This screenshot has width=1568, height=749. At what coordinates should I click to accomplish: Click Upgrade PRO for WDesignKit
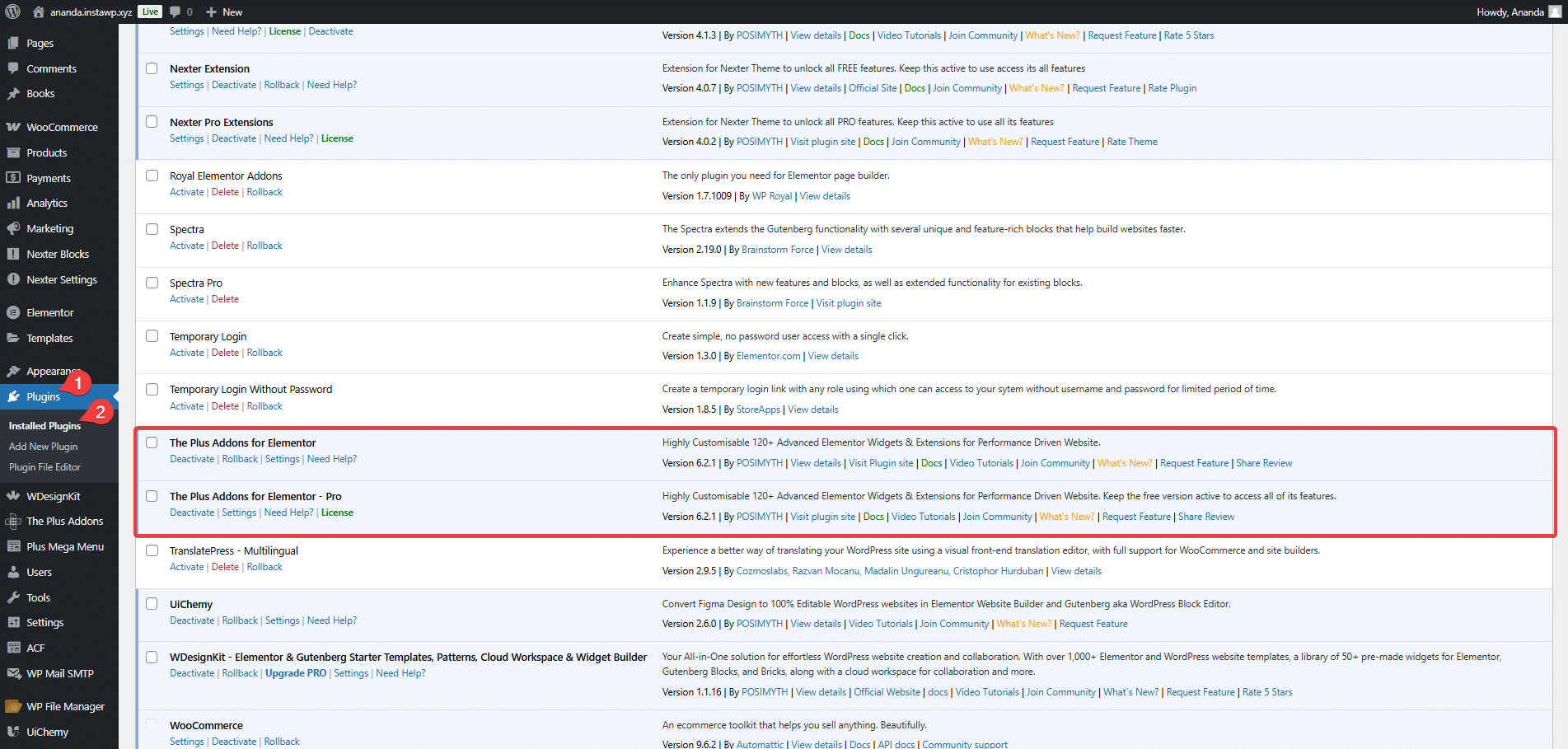coord(296,673)
